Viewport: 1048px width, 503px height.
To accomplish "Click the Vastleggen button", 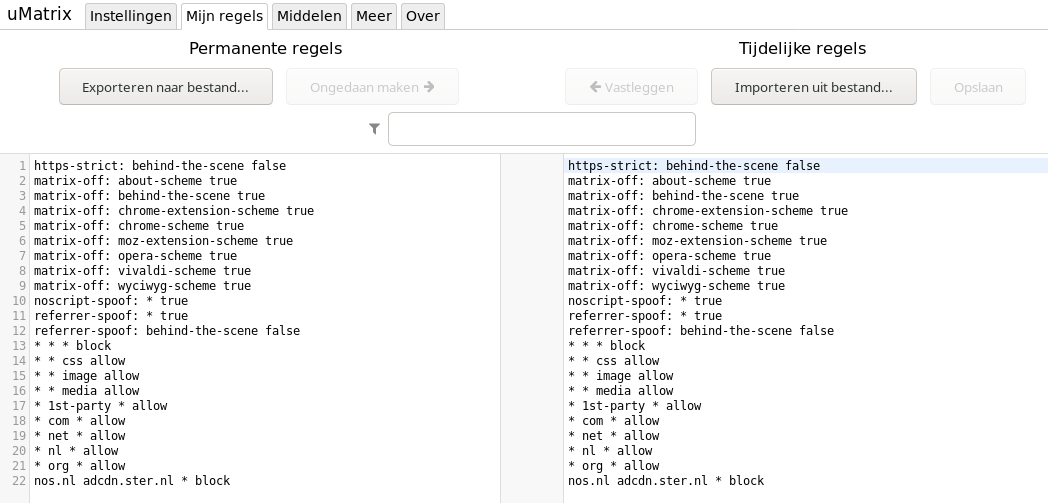I will pyautogui.click(x=631, y=87).
